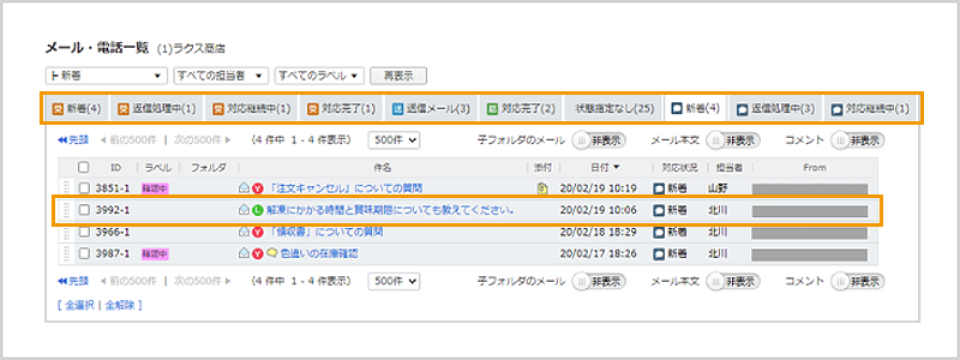Click pink 確認中 label in row 3987-1

[154, 253]
